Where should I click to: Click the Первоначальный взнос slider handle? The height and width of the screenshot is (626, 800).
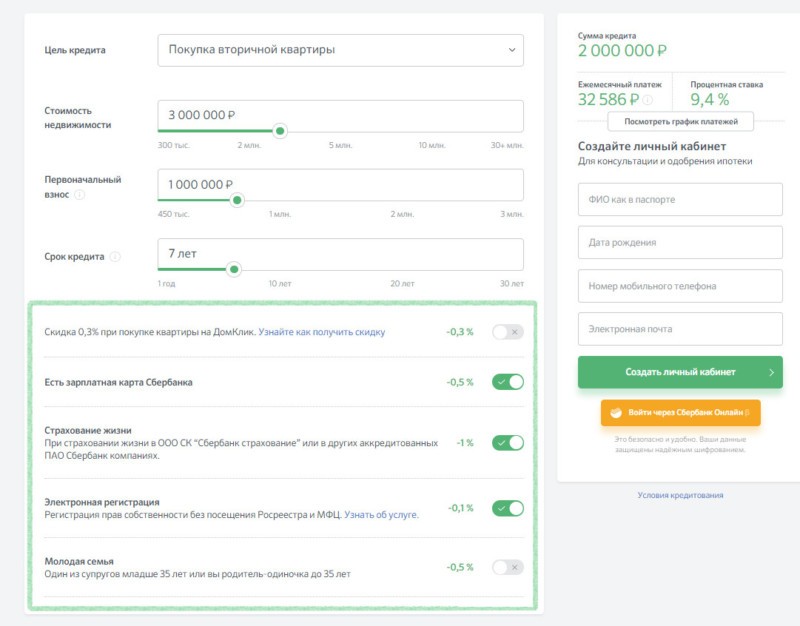(237, 200)
